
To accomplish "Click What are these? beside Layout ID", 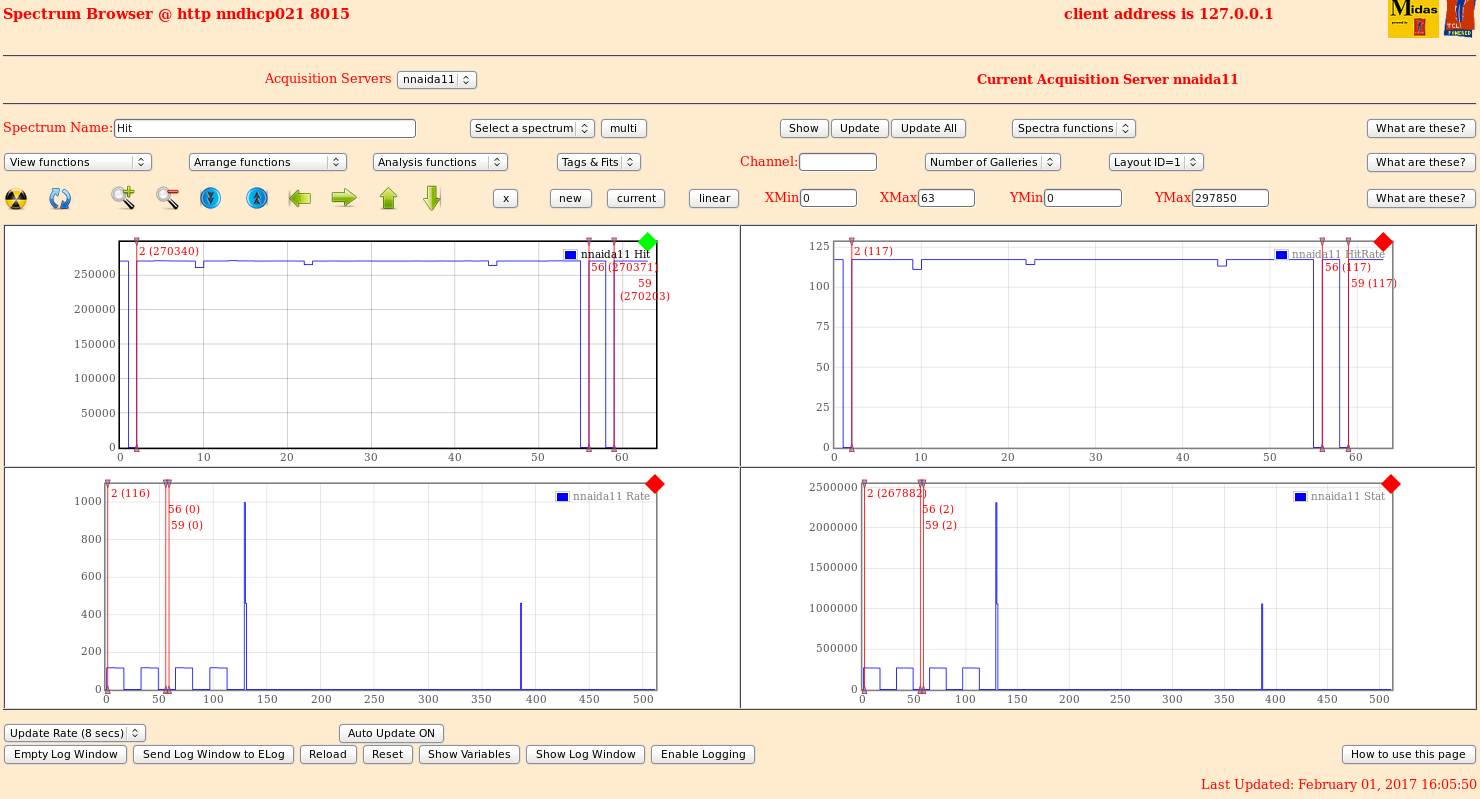I will tap(1421, 162).
